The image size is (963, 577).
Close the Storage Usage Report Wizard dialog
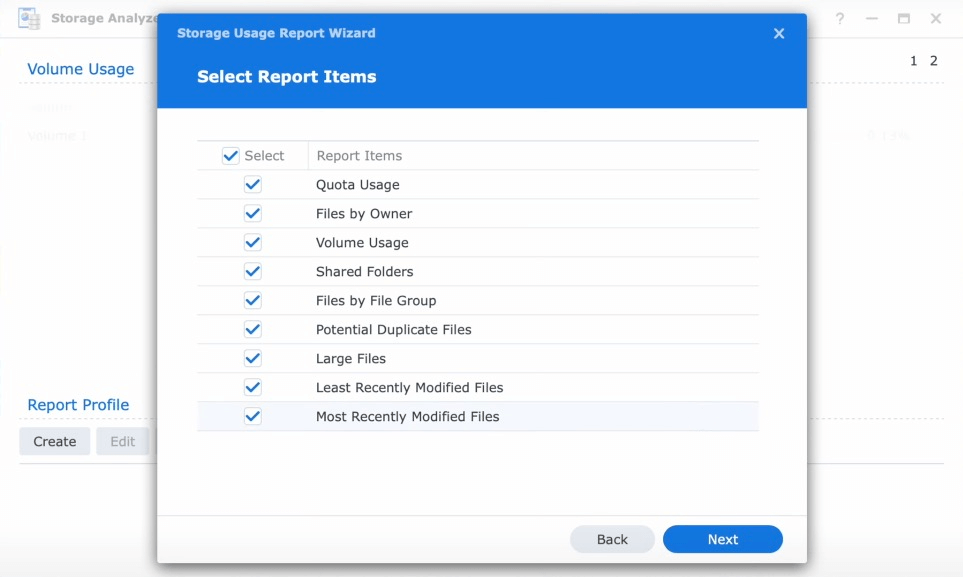(x=779, y=33)
